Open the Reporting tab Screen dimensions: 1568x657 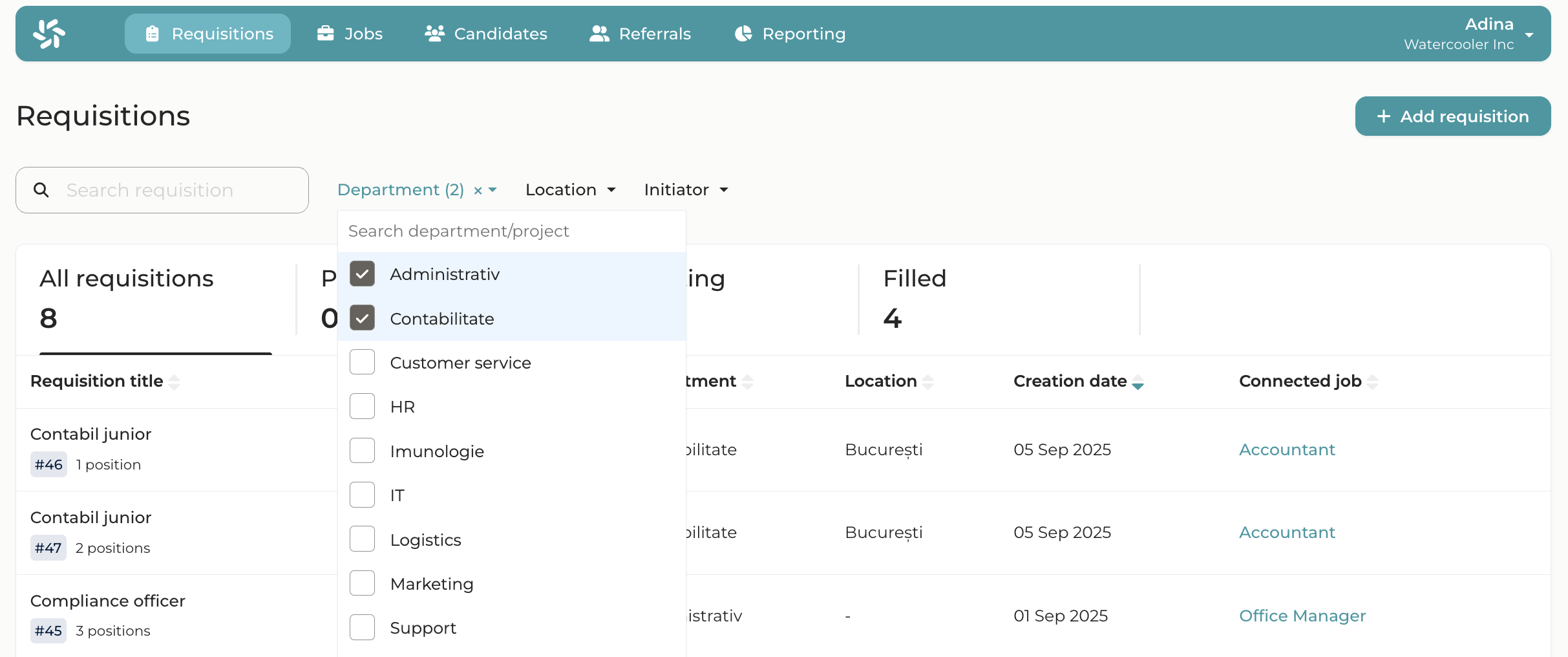pos(790,34)
